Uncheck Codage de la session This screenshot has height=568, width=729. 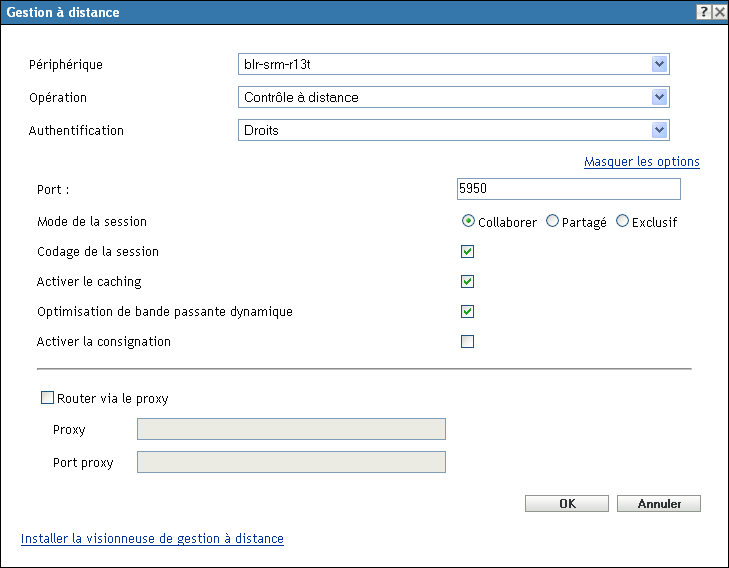pos(467,251)
